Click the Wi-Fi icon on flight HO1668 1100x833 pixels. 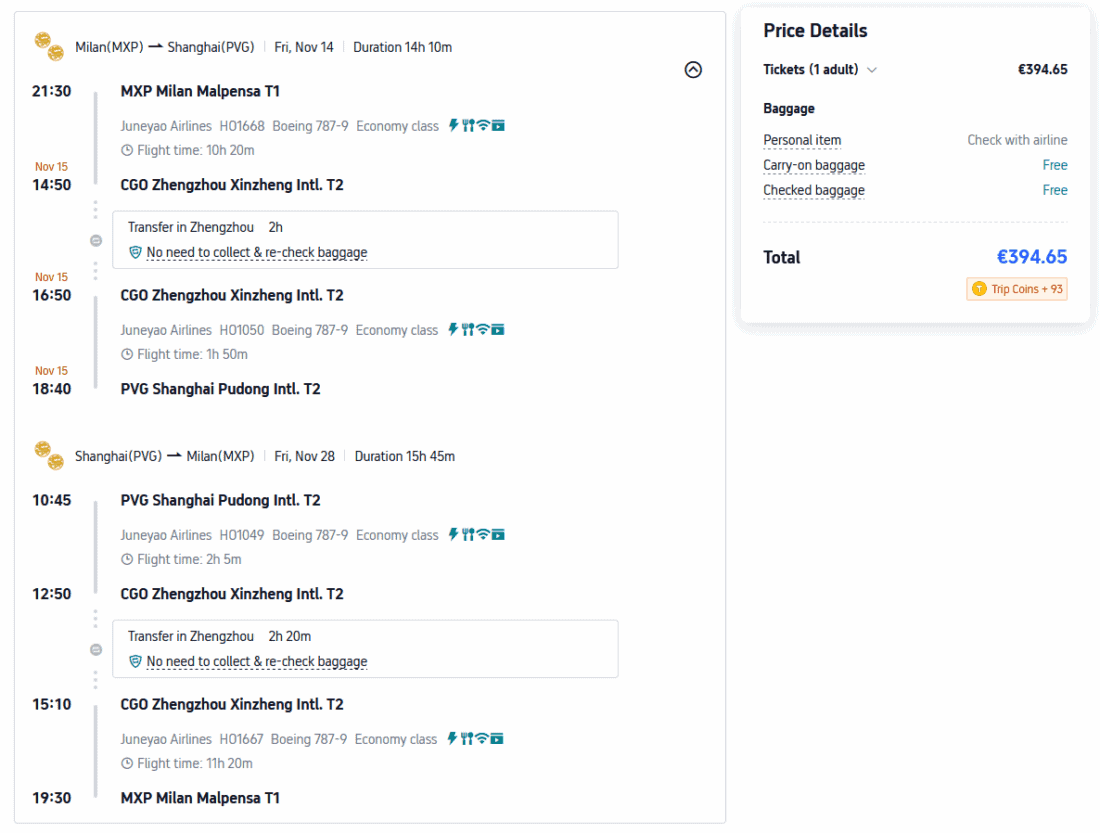(x=483, y=125)
